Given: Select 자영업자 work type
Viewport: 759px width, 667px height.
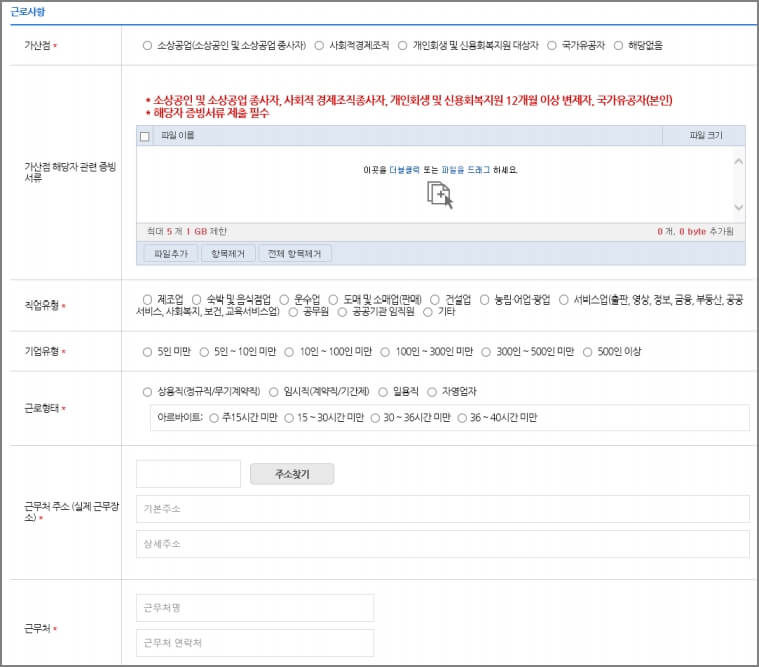Looking at the screenshot, I should point(432,392).
